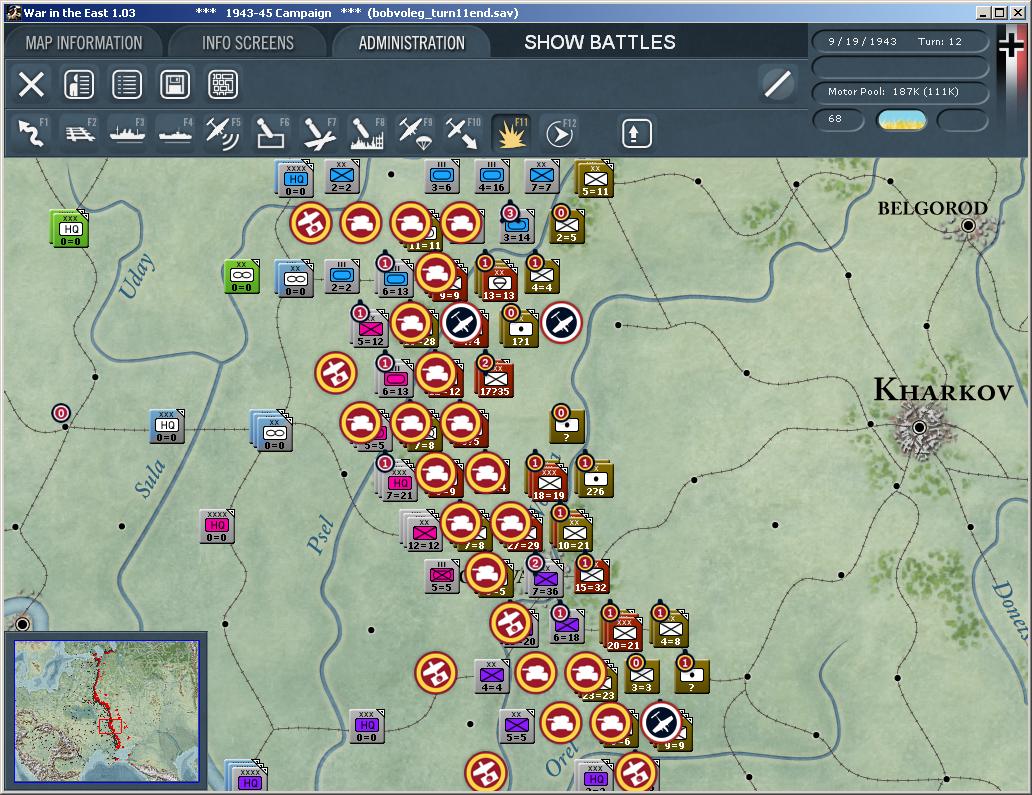Select the pink 5=12 infantry counter
Image resolution: width=1032 pixels, height=795 pixels.
370,328
